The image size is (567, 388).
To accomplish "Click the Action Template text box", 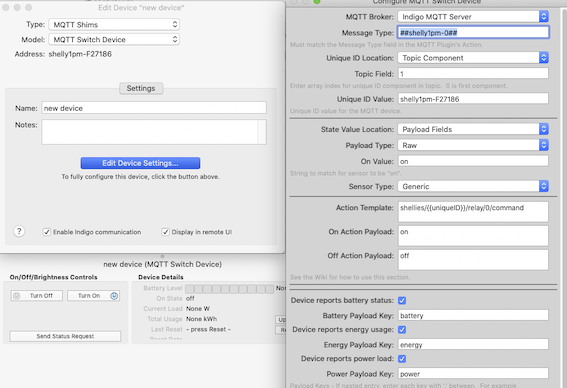I will pyautogui.click(x=473, y=212).
